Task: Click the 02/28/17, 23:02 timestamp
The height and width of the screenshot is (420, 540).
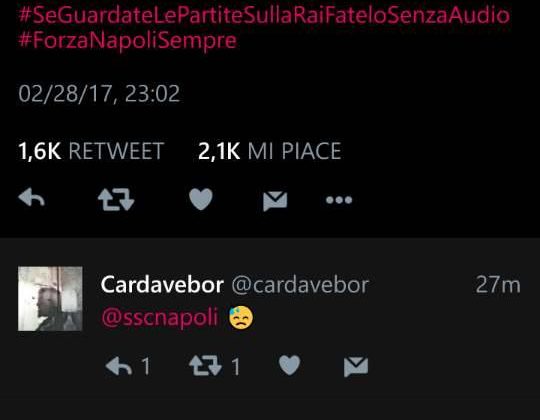Action: click(x=99, y=93)
